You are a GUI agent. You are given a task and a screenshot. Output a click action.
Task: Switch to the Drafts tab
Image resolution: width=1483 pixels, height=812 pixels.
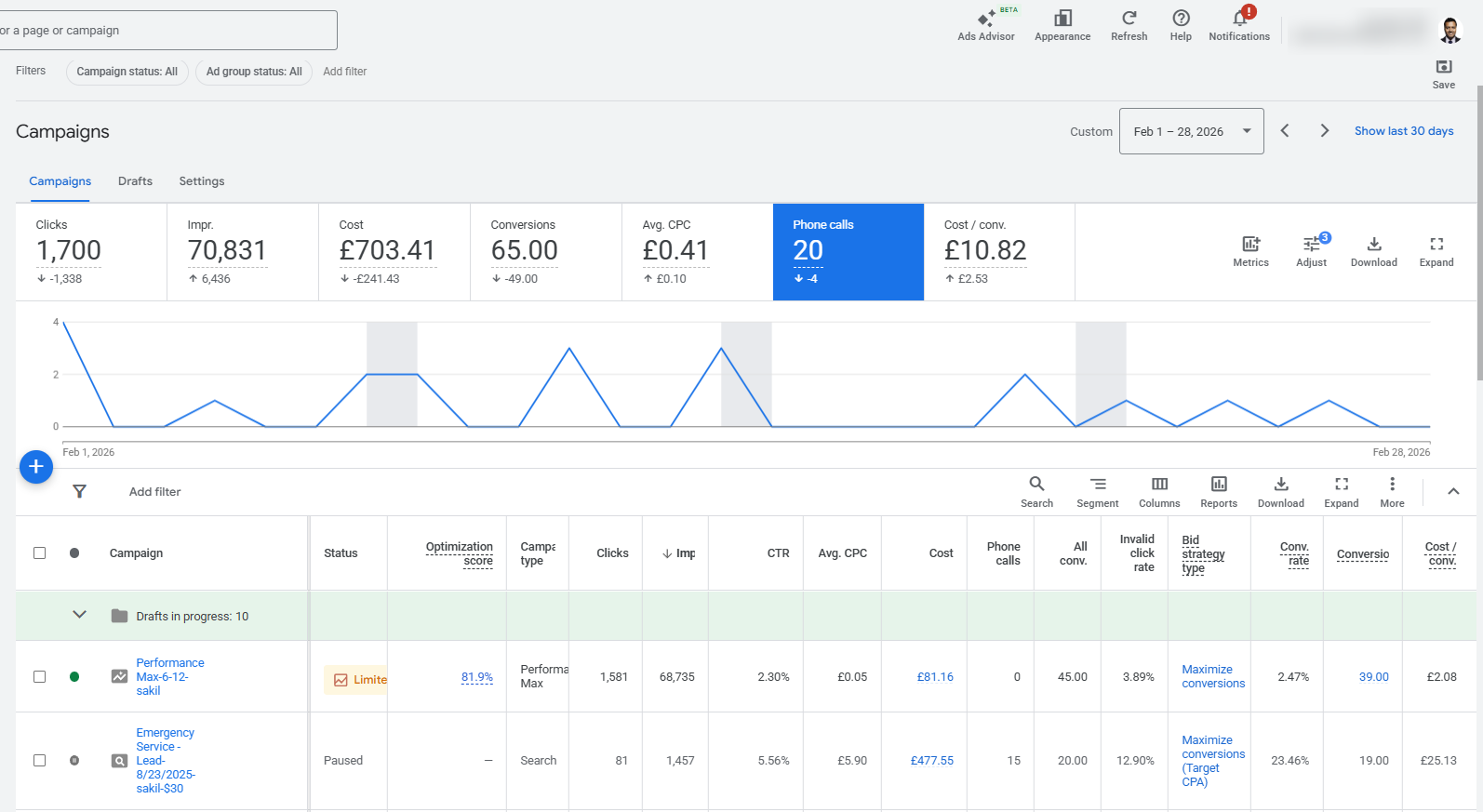pyautogui.click(x=135, y=181)
